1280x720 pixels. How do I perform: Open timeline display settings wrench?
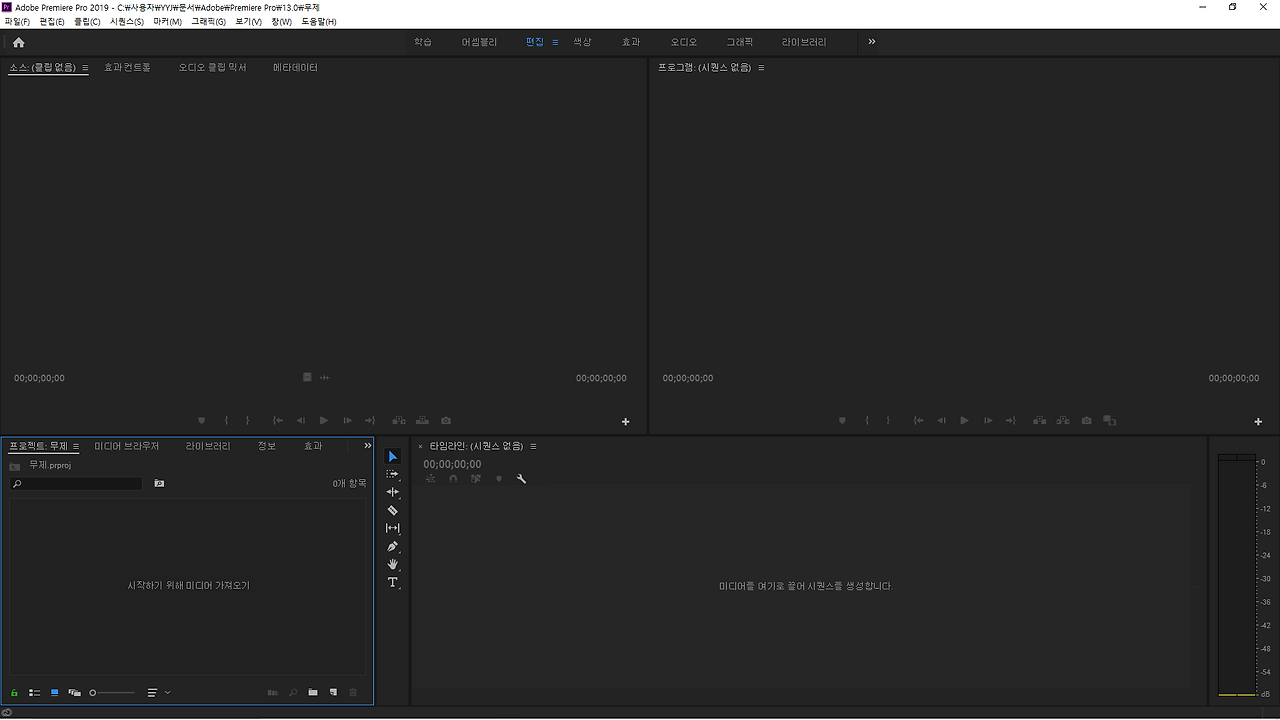click(x=521, y=479)
